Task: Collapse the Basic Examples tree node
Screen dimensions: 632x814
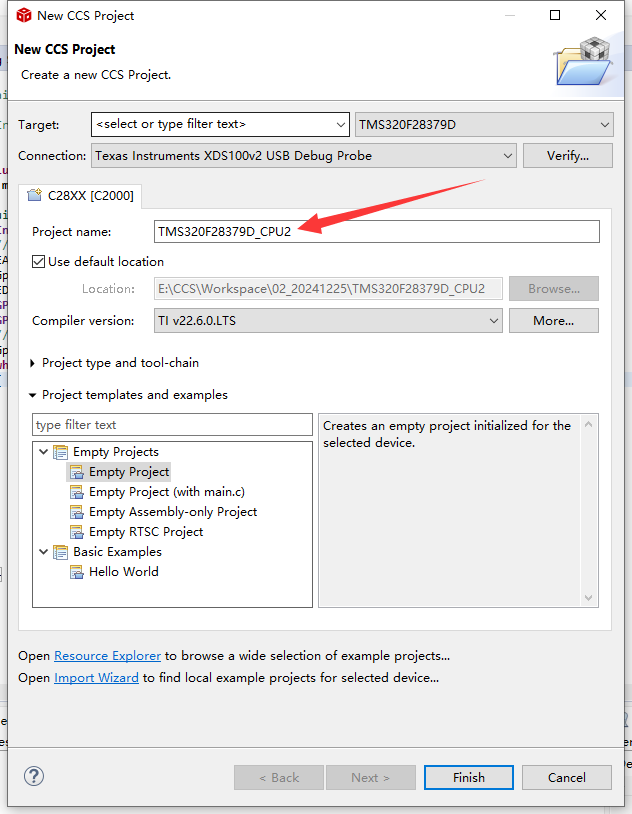Action: click(x=44, y=551)
